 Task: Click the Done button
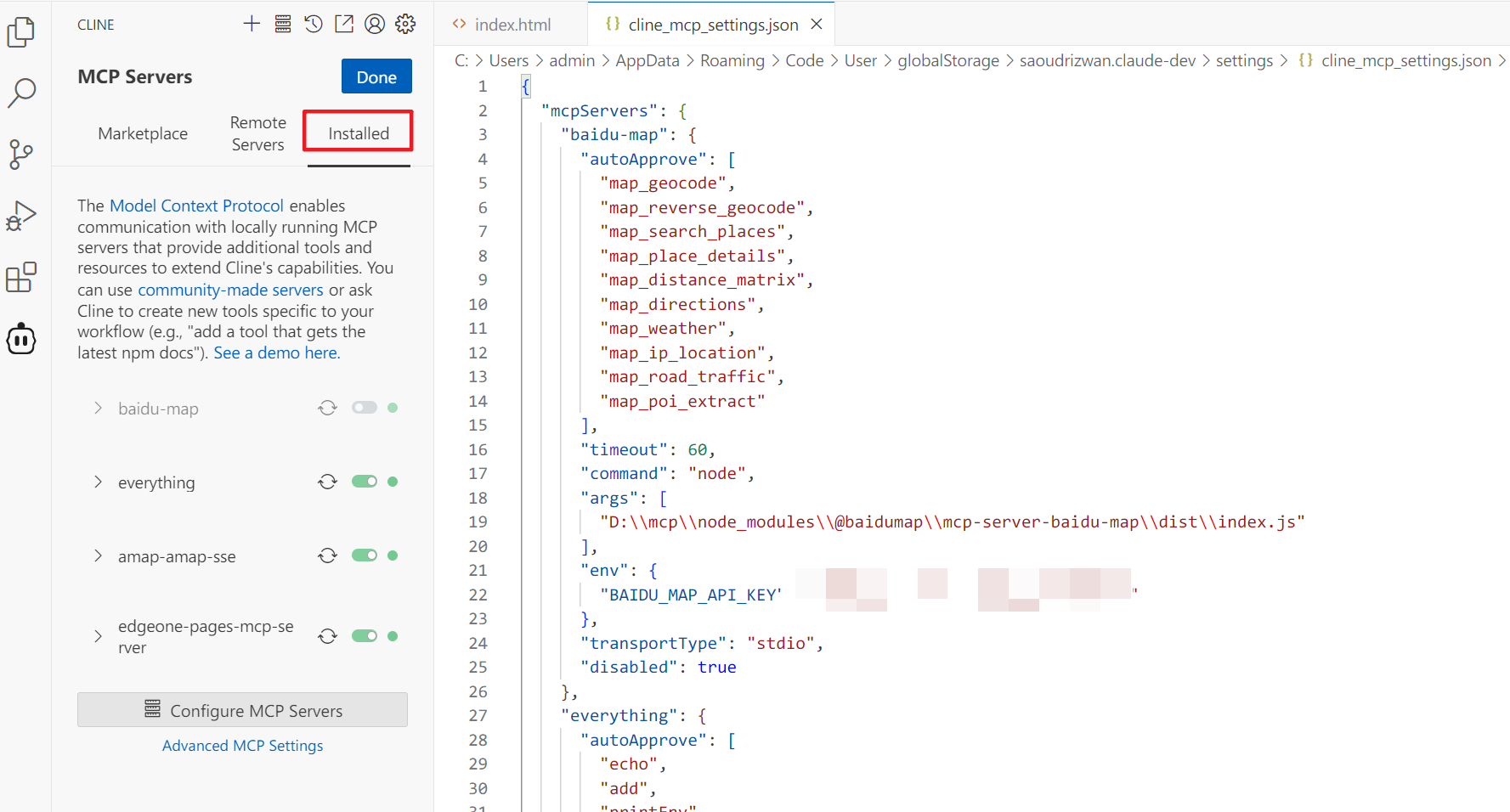coord(376,76)
